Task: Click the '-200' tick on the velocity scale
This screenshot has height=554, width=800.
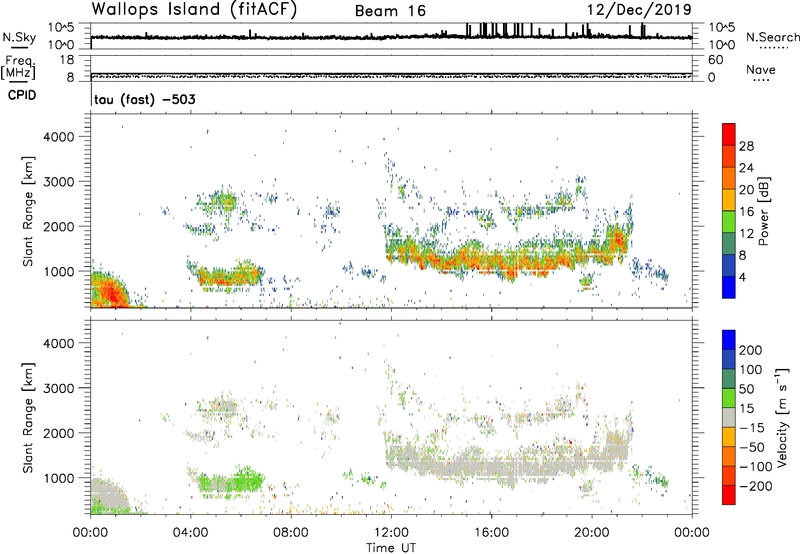Action: (755, 486)
